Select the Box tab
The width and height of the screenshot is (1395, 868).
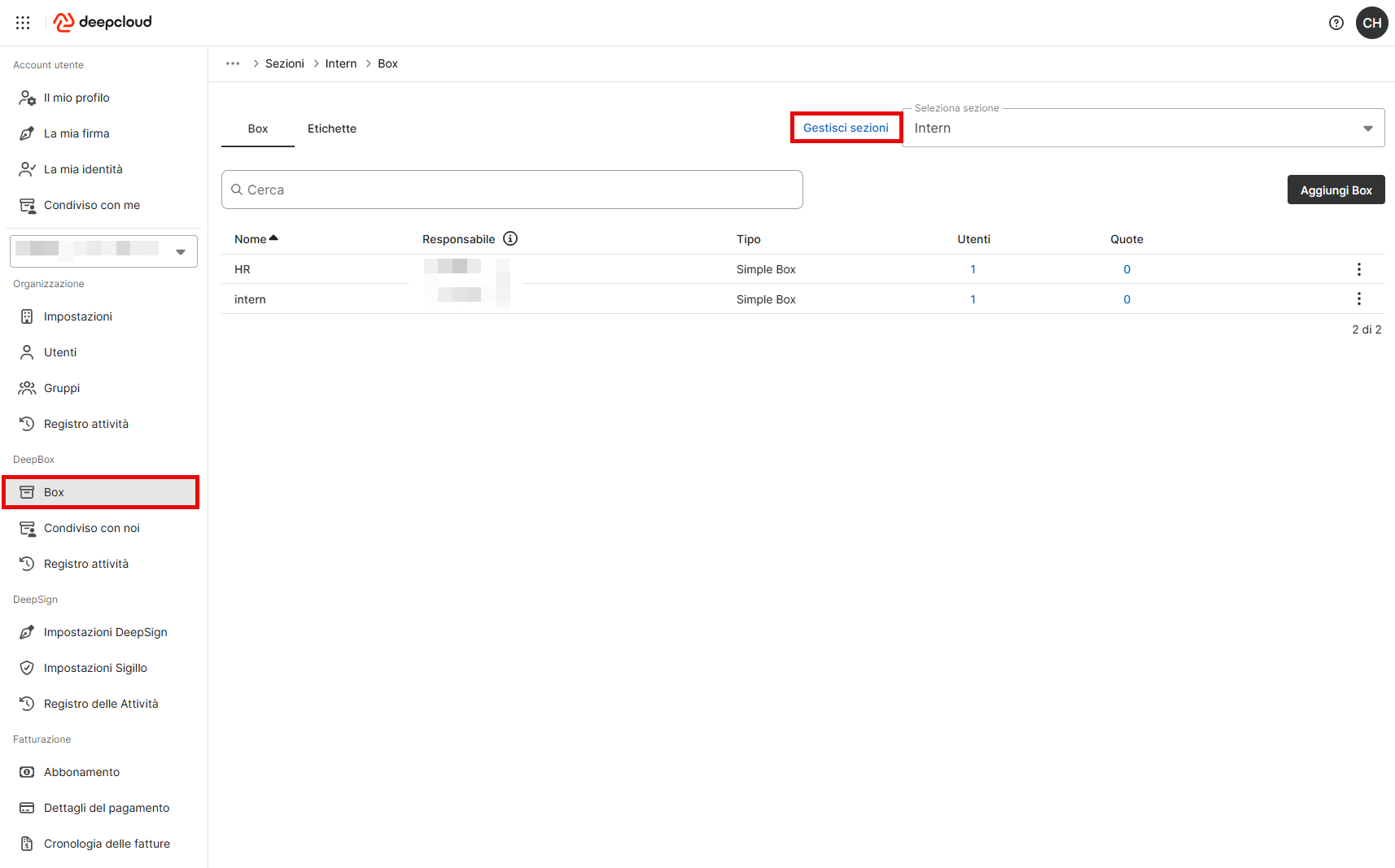click(257, 129)
